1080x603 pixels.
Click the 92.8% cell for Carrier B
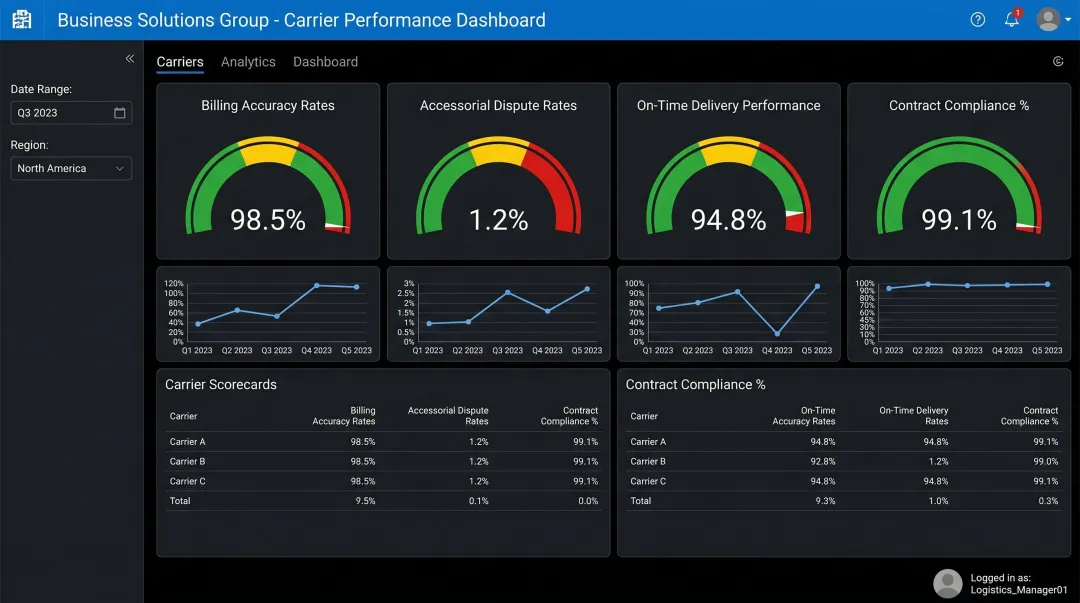pos(823,462)
